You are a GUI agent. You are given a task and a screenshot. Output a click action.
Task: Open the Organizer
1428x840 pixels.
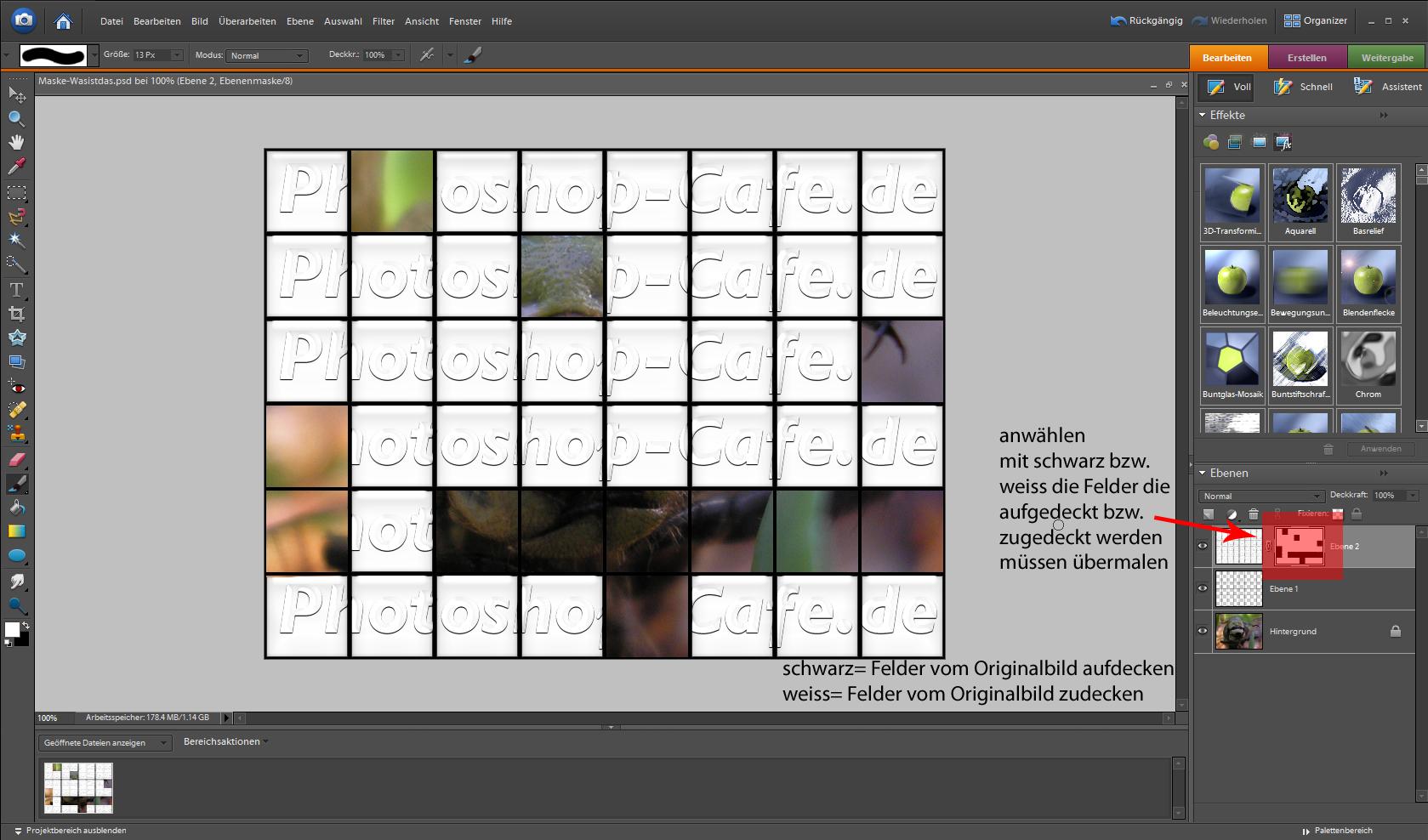pyautogui.click(x=1316, y=20)
